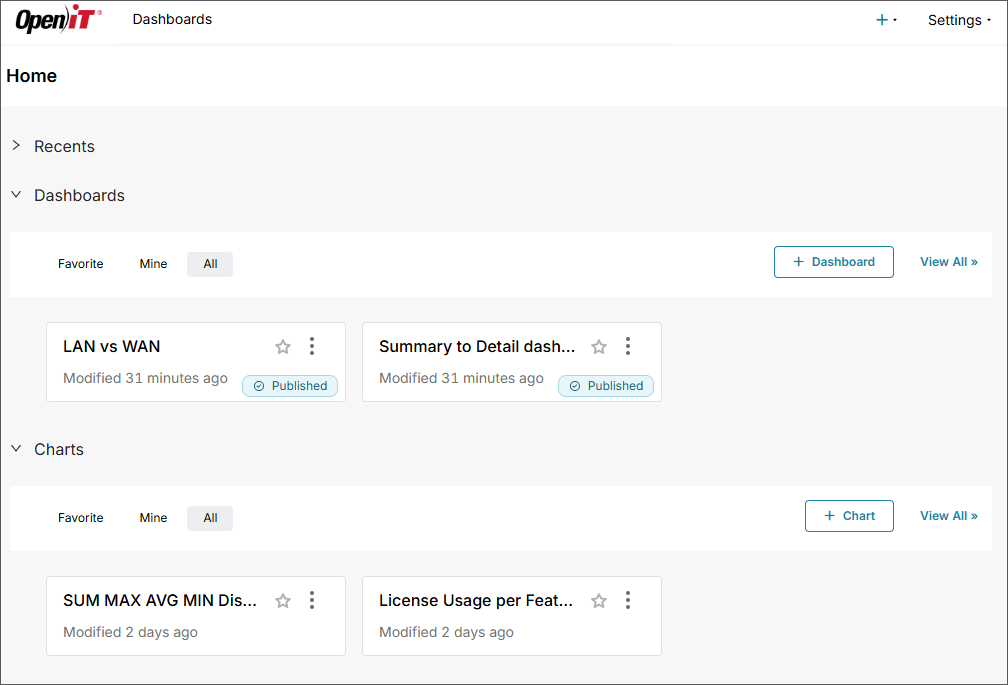This screenshot has width=1008, height=685.
Task: Collapse the Charts section
Action: click(x=17, y=449)
